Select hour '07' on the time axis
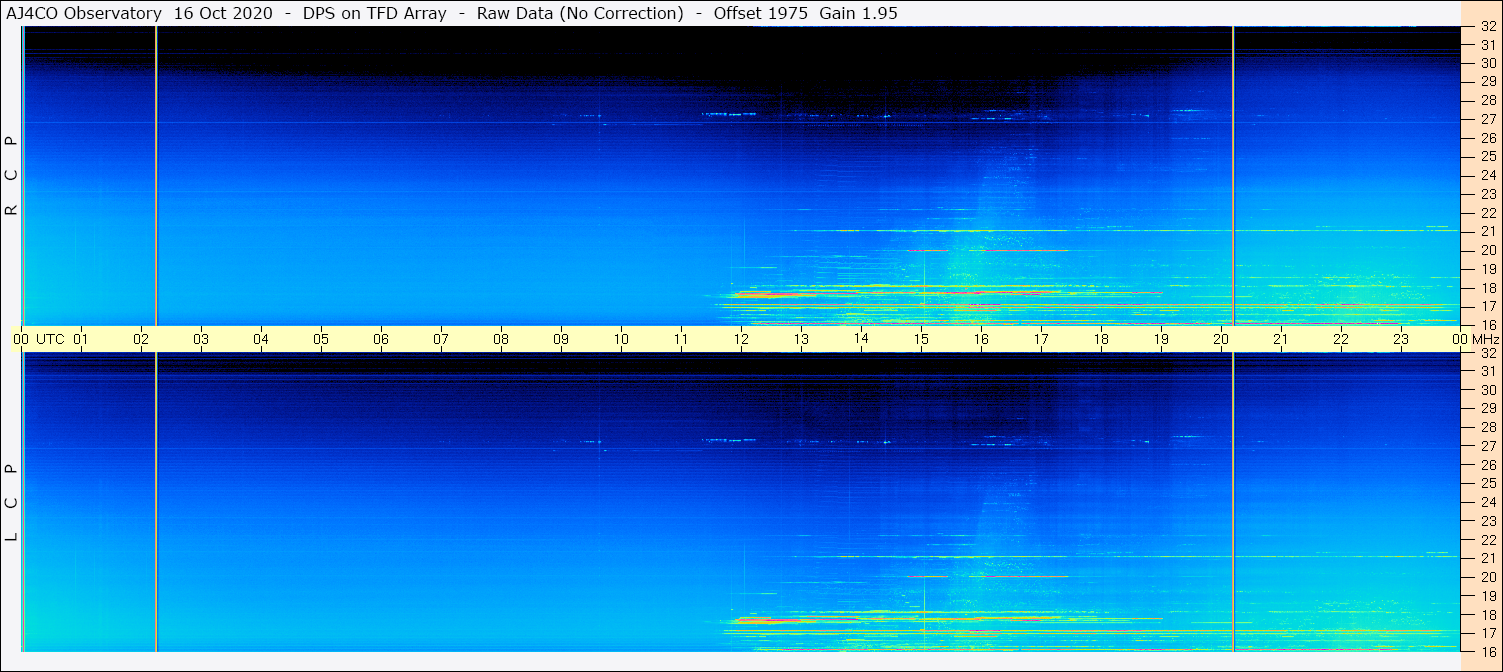The image size is (1503, 672). pyautogui.click(x=441, y=339)
